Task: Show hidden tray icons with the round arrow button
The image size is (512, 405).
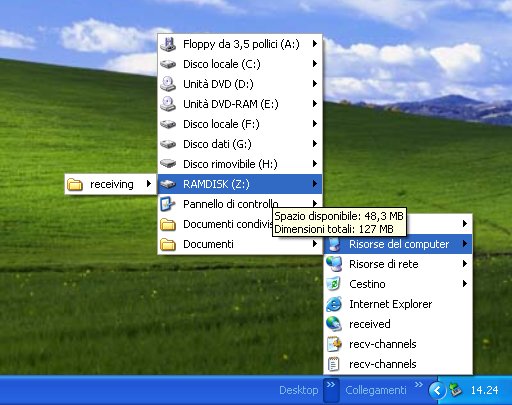Action: (x=437, y=390)
